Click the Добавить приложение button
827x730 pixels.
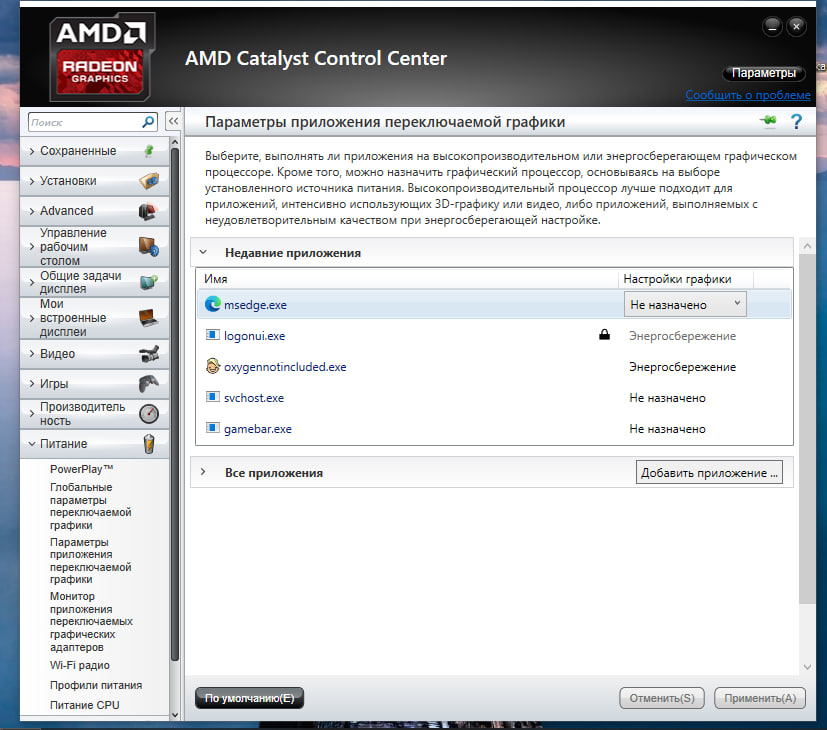(x=709, y=473)
